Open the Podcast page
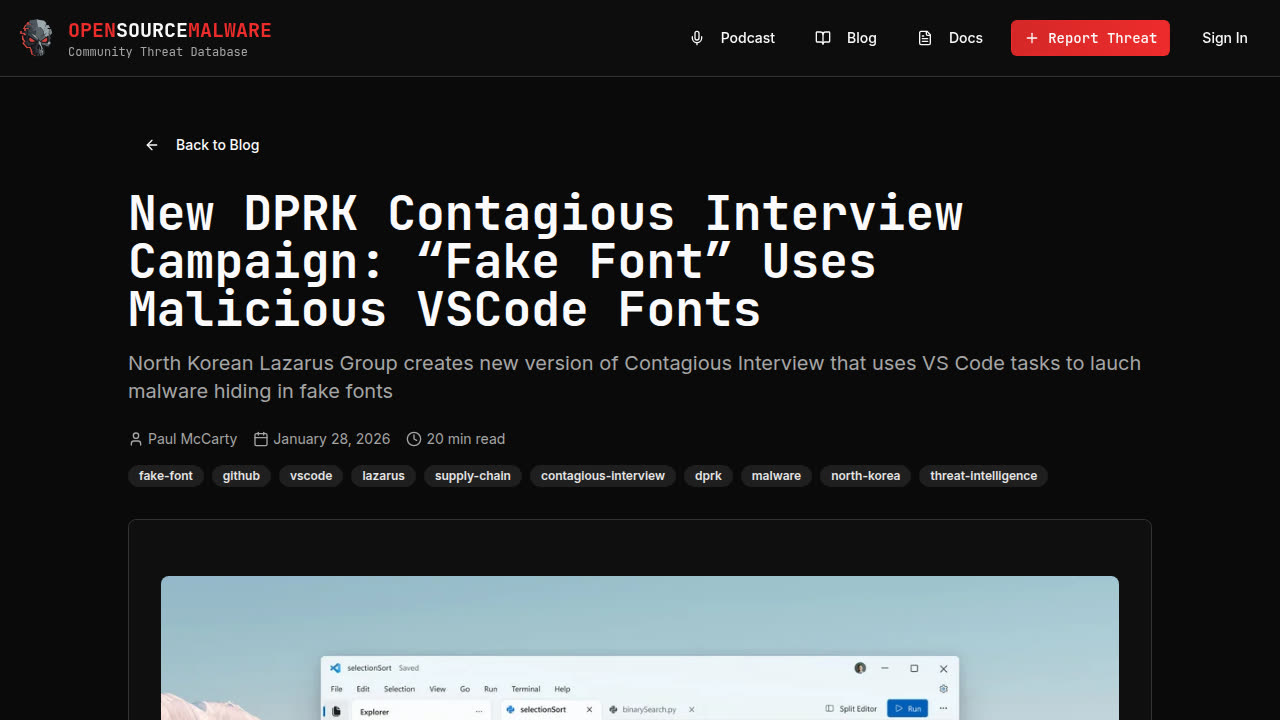 tap(733, 38)
